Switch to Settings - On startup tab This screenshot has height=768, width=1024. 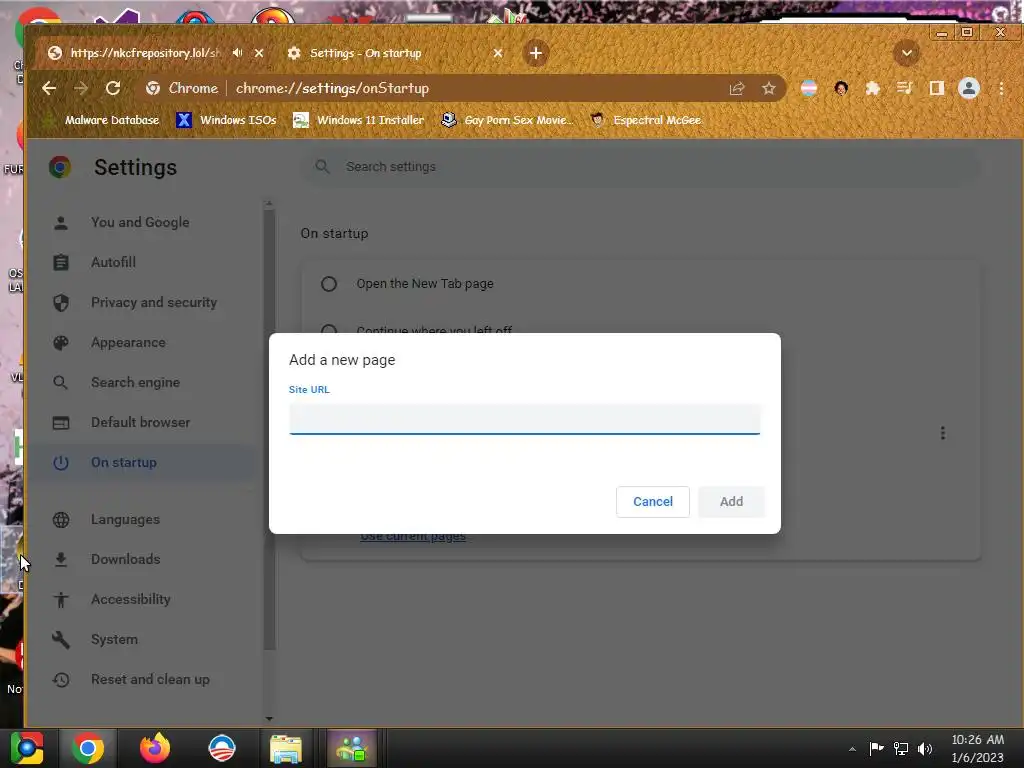pos(365,53)
